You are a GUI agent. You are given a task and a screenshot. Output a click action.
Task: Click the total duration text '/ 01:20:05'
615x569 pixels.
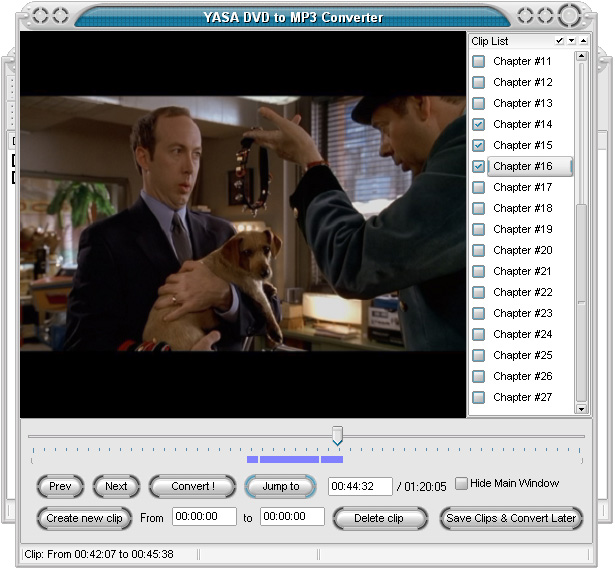pyautogui.click(x=422, y=487)
